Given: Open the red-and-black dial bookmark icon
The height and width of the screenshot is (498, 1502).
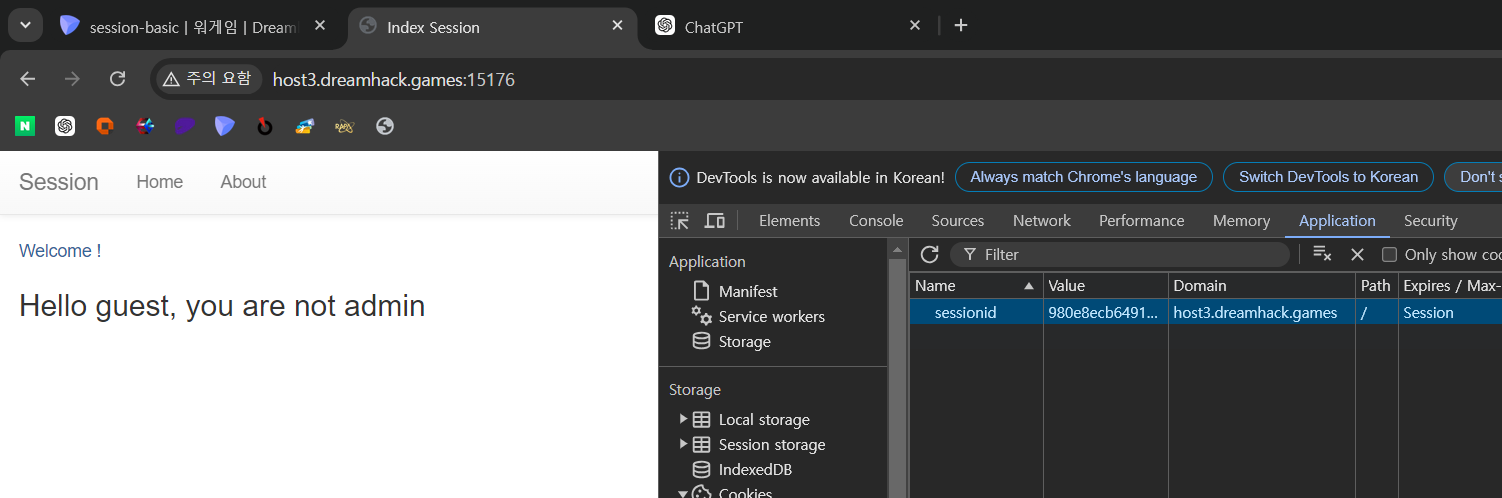Looking at the screenshot, I should 265,126.
